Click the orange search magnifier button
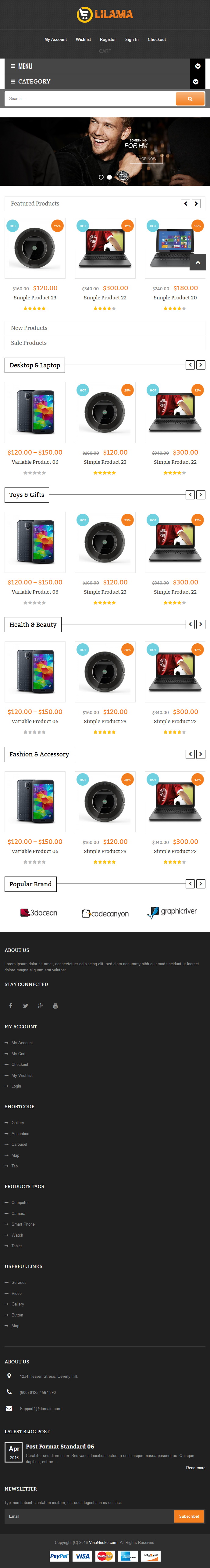210x1568 pixels. pos(190,98)
